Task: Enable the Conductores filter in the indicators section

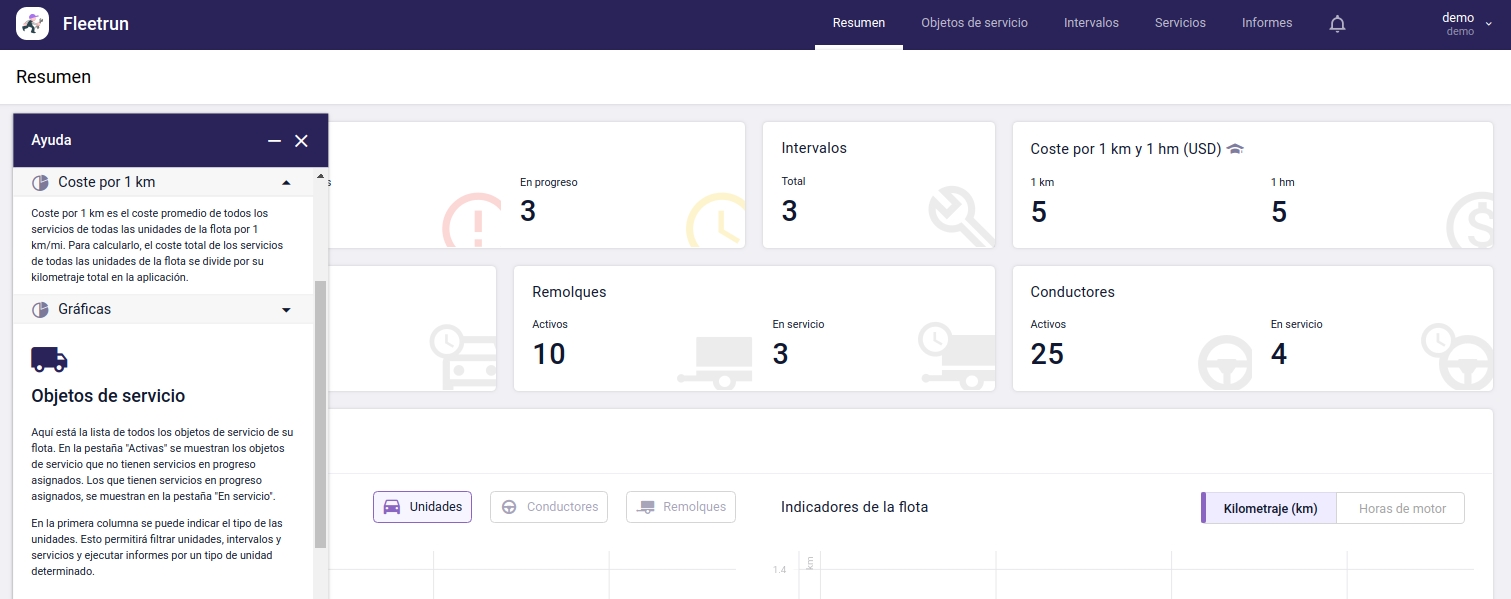Action: pyautogui.click(x=548, y=507)
